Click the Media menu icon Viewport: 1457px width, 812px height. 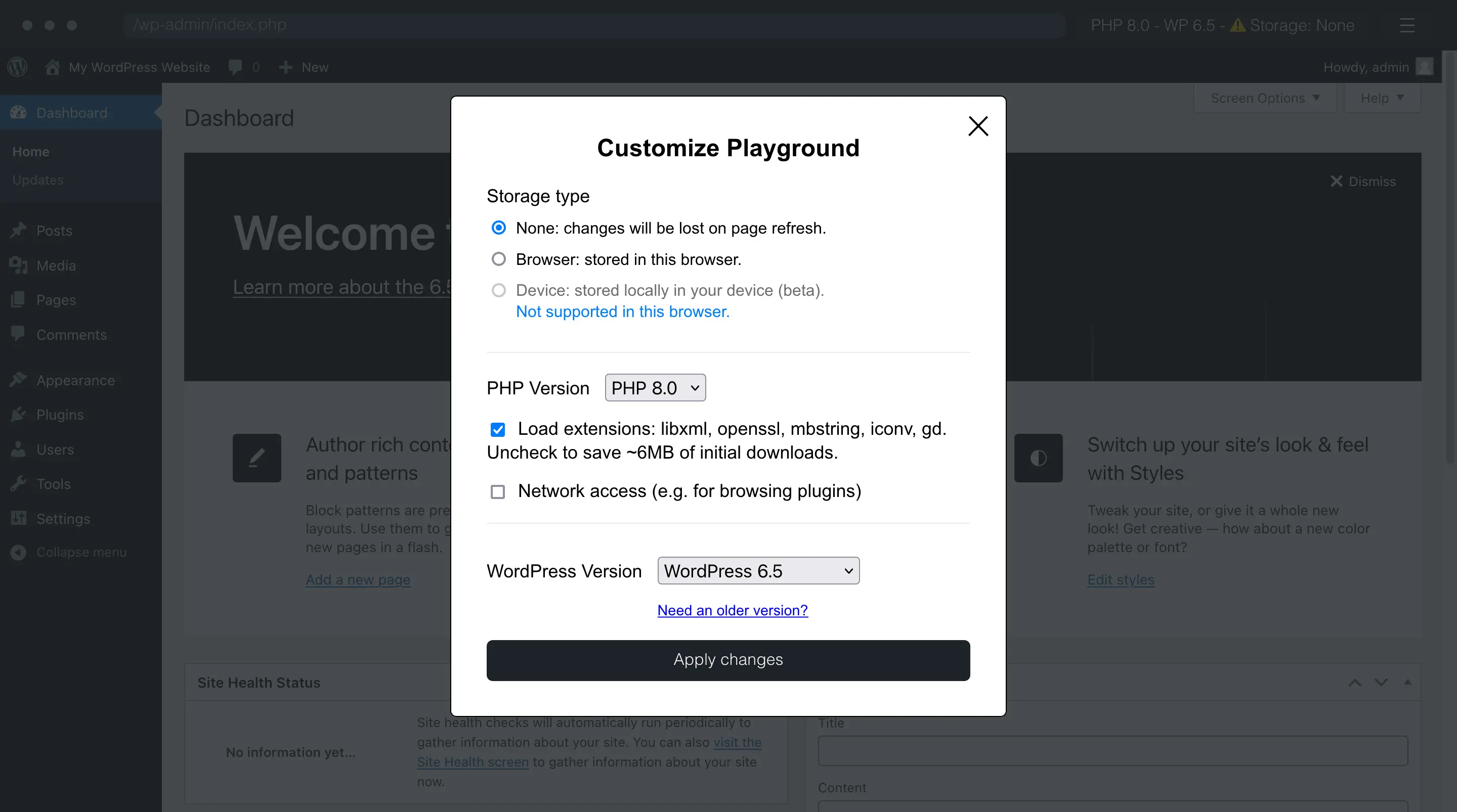(x=19, y=265)
